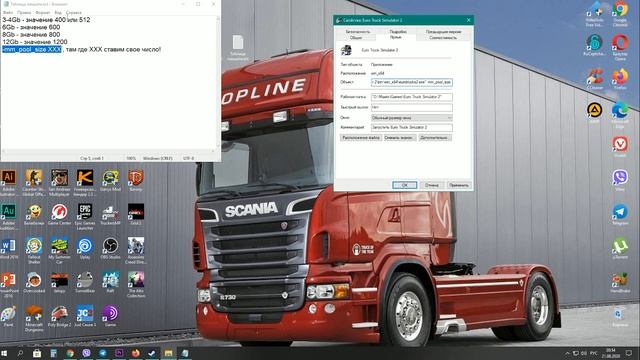Switch to the Compatibility tab

pos(443,38)
